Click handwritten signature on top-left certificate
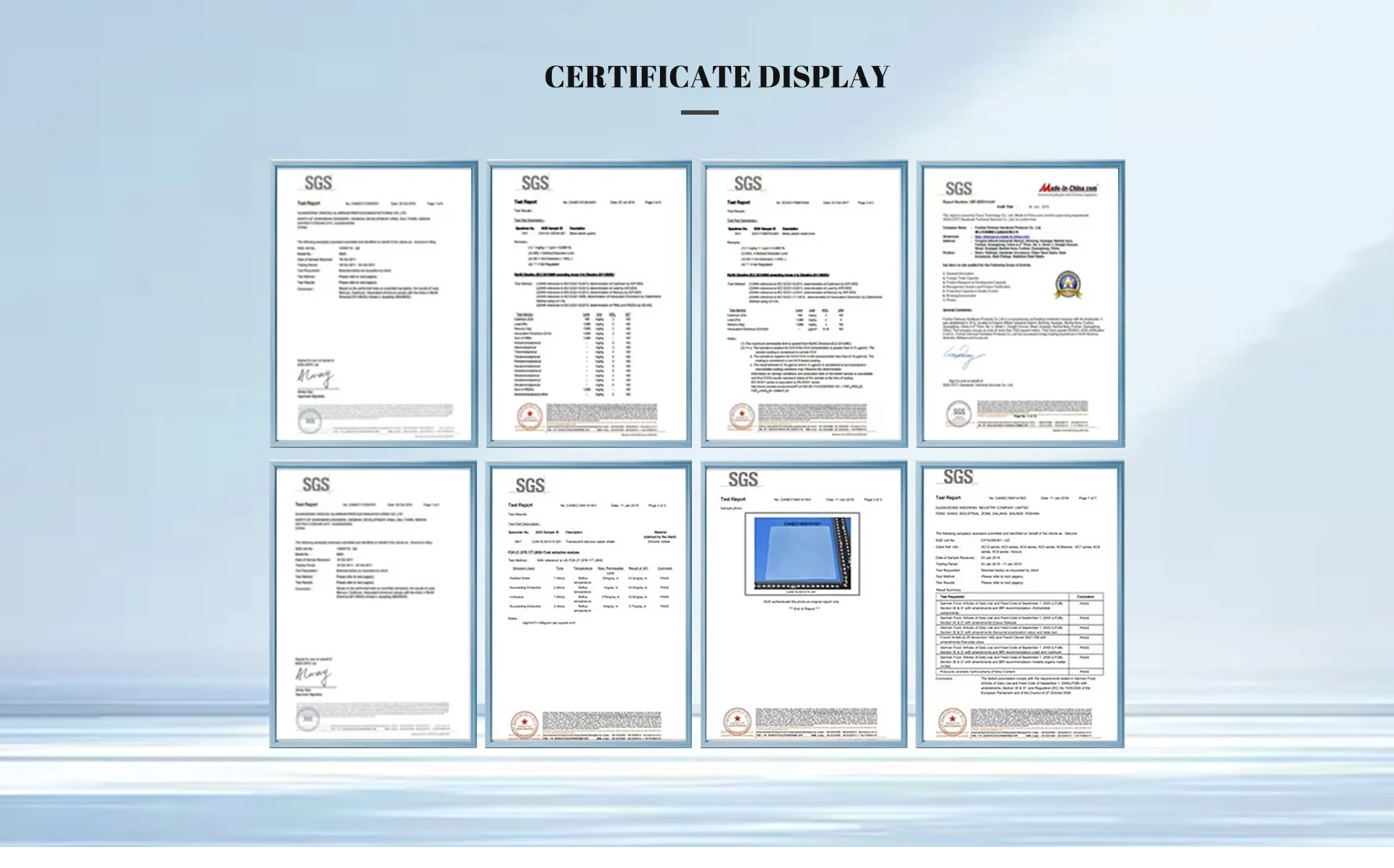The height and width of the screenshot is (868, 1394). tap(315, 375)
